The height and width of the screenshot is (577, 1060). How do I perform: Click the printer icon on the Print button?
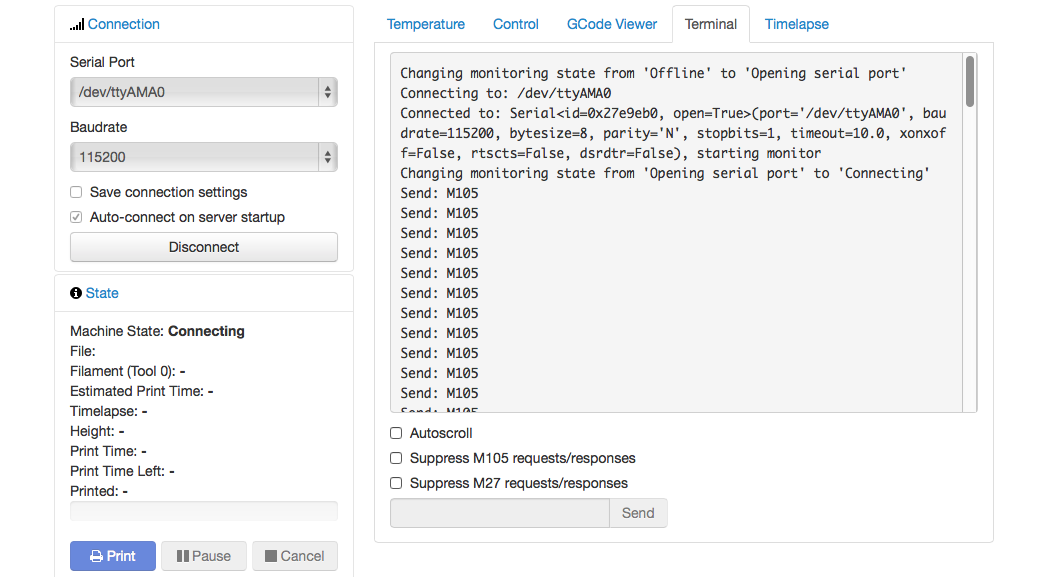[97, 555]
